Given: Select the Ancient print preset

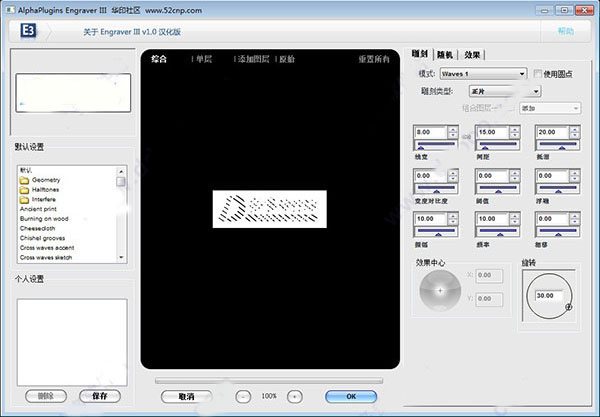Looking at the screenshot, I should pos(38,209).
